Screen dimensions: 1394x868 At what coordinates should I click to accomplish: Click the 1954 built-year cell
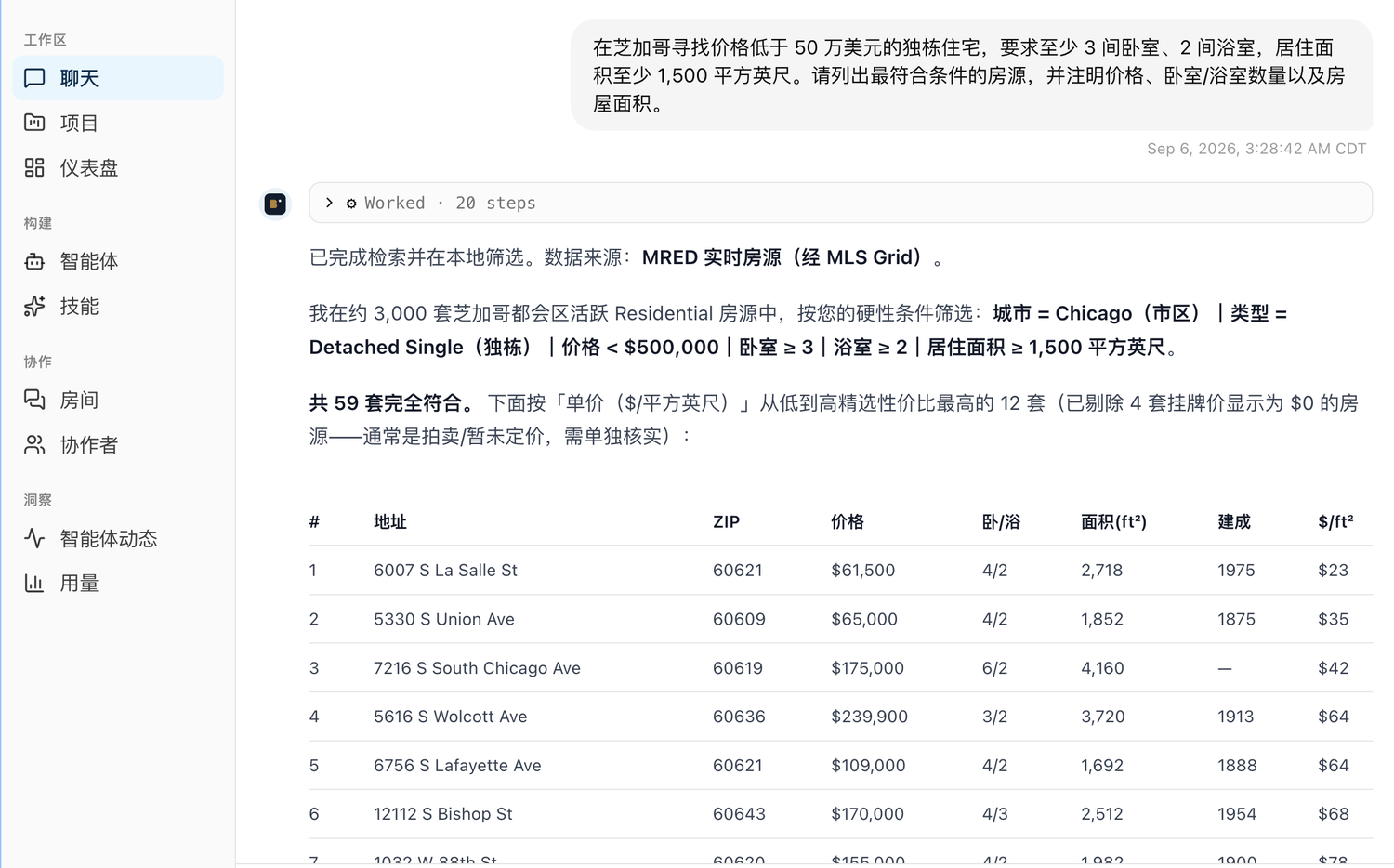tap(1237, 813)
